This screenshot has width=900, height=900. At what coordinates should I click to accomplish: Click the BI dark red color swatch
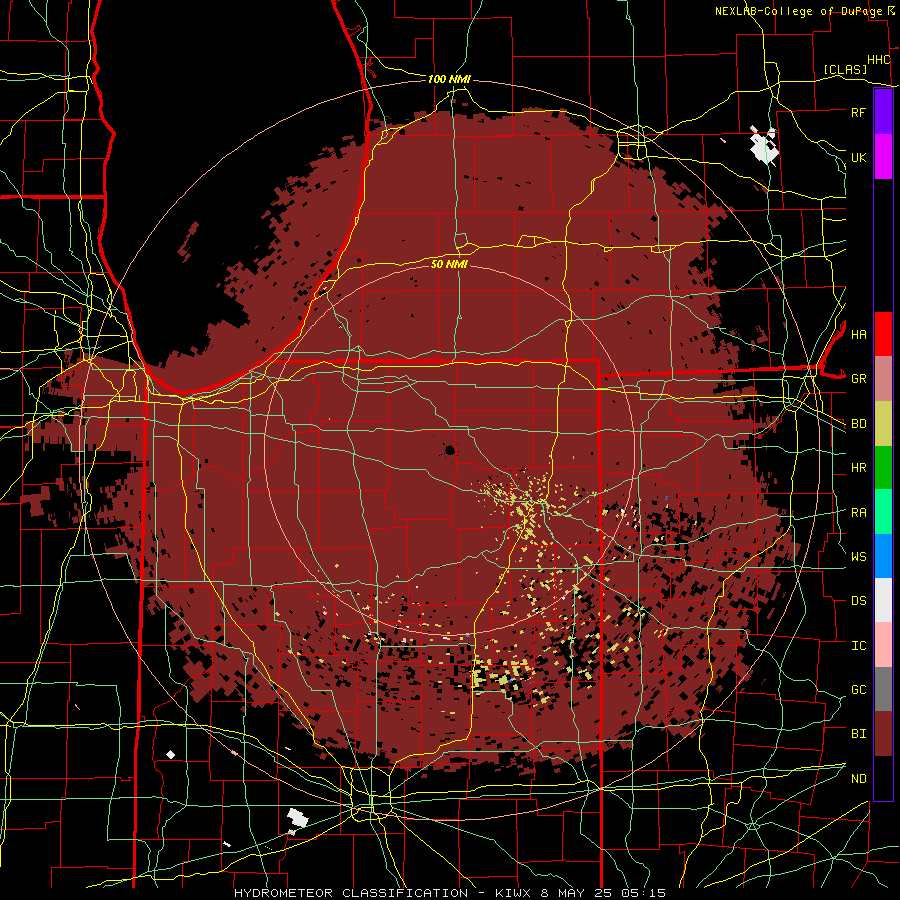tap(883, 734)
